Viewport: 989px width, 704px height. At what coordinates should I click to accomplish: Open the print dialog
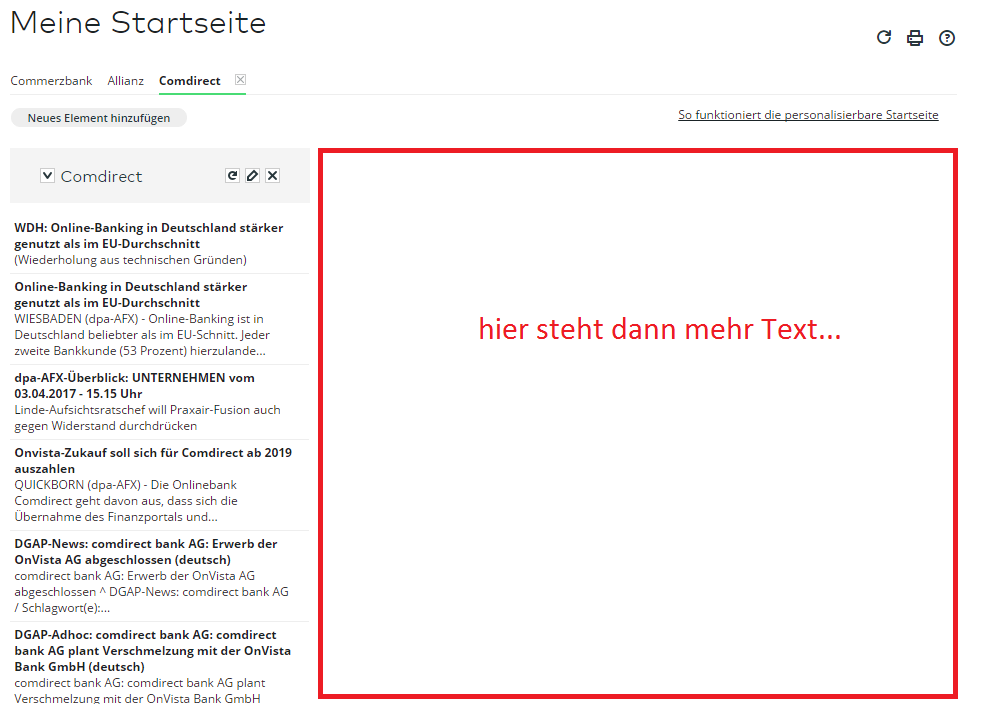pyautogui.click(x=915, y=37)
